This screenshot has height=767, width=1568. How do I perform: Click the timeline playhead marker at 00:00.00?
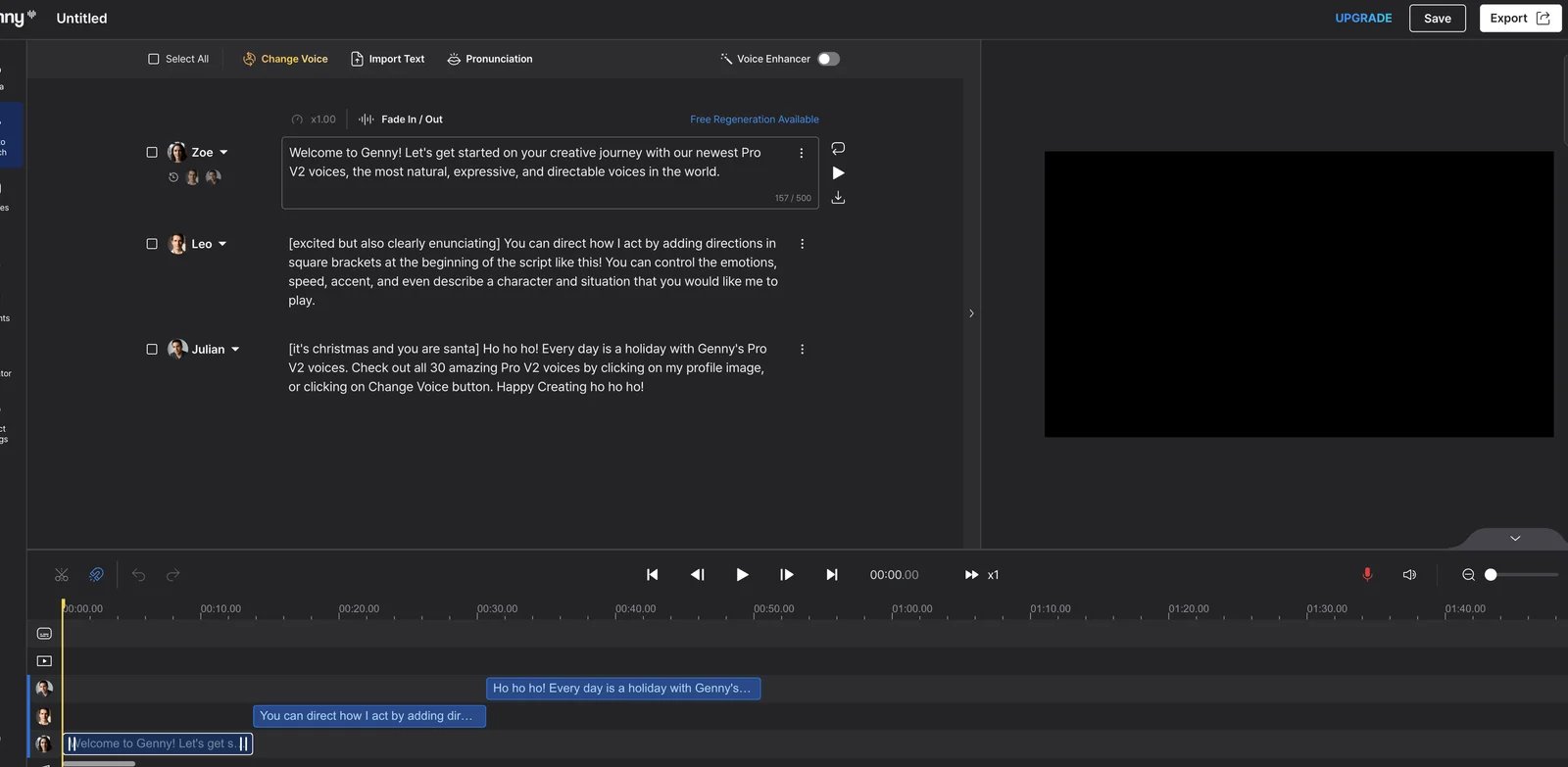[x=63, y=605]
